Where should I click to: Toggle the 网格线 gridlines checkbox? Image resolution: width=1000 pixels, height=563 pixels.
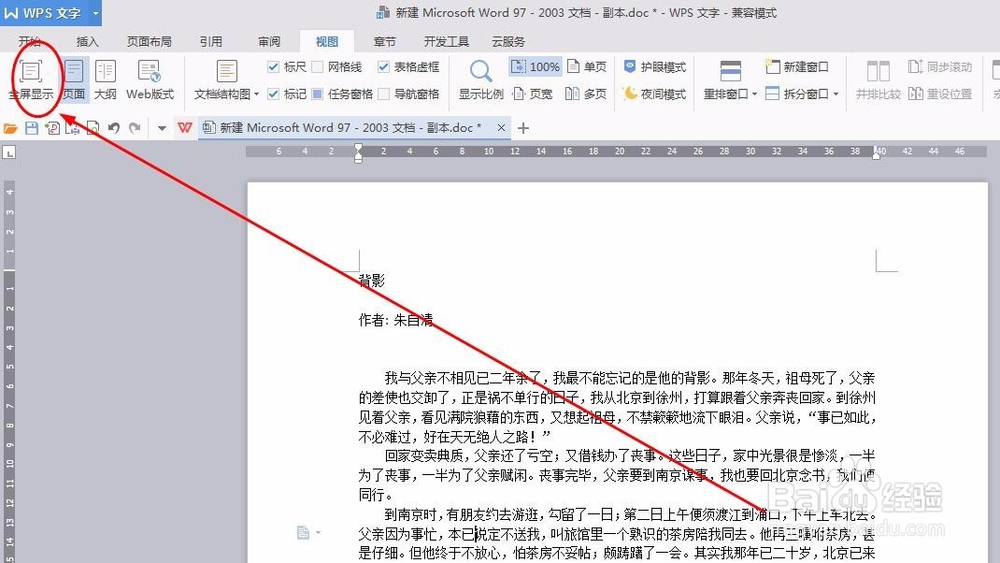click(317, 66)
